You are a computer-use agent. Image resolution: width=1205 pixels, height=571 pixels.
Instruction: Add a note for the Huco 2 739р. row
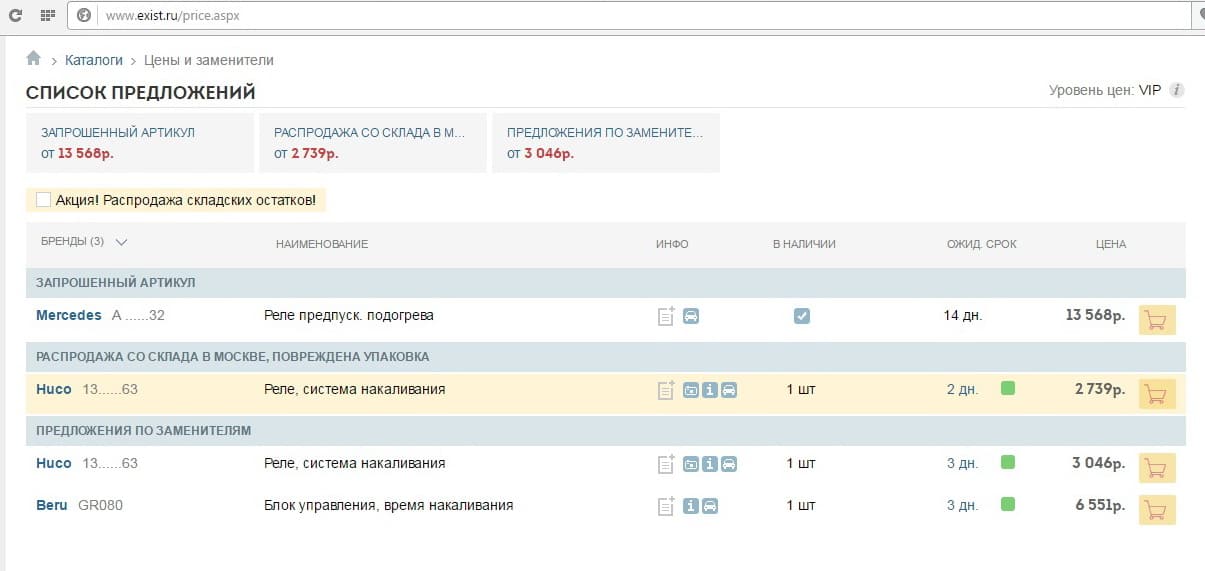tap(666, 390)
